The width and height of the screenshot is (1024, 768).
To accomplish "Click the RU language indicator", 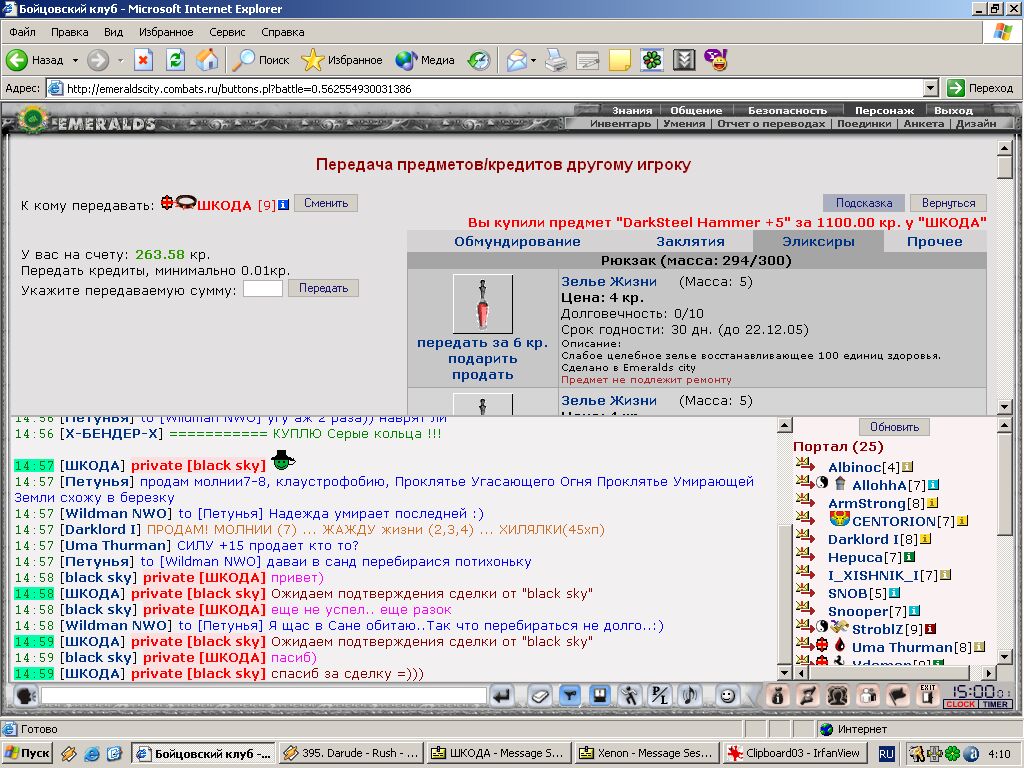I will pyautogui.click(x=886, y=754).
